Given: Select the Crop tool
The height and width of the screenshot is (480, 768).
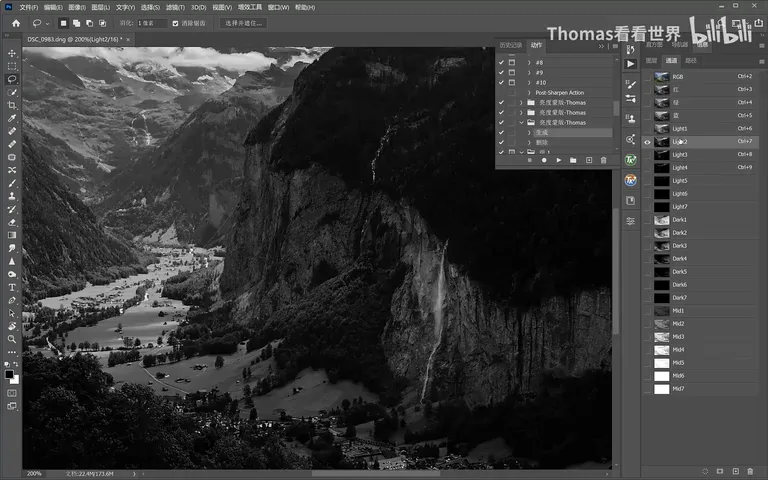Looking at the screenshot, I should [x=12, y=105].
